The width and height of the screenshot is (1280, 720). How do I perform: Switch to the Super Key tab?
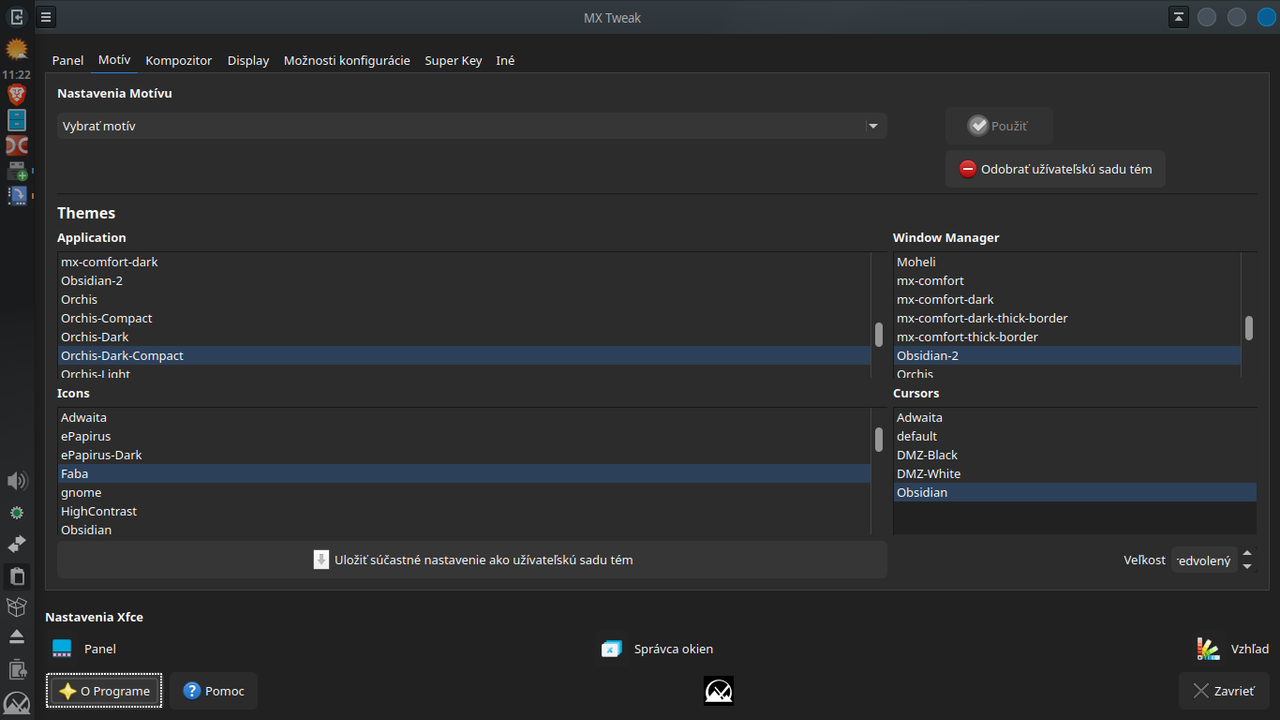pyautogui.click(x=453, y=60)
